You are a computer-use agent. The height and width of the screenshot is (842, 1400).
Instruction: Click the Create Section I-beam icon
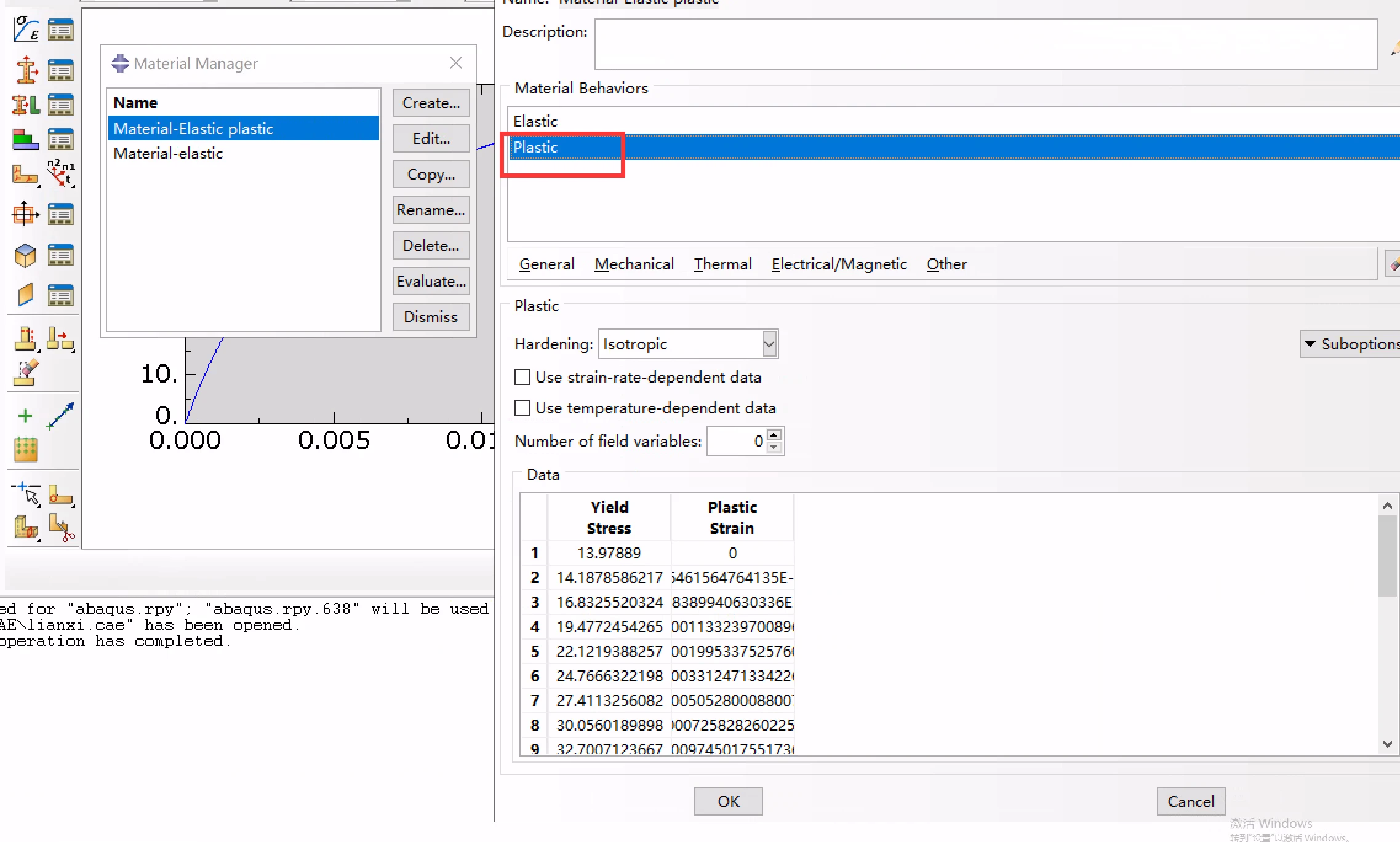tap(26, 70)
